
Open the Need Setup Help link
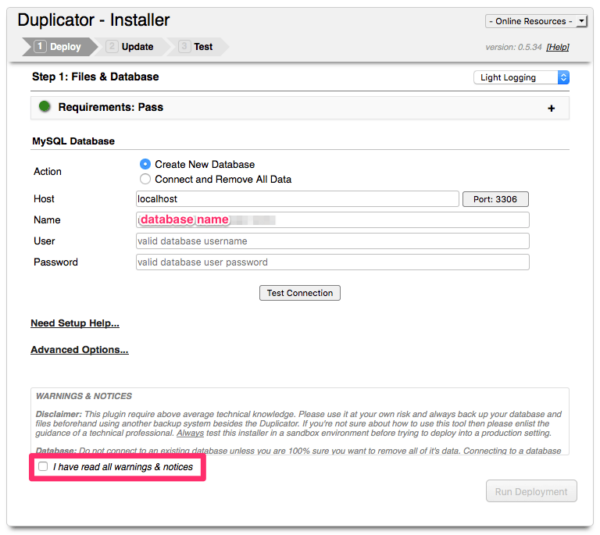click(x=75, y=323)
